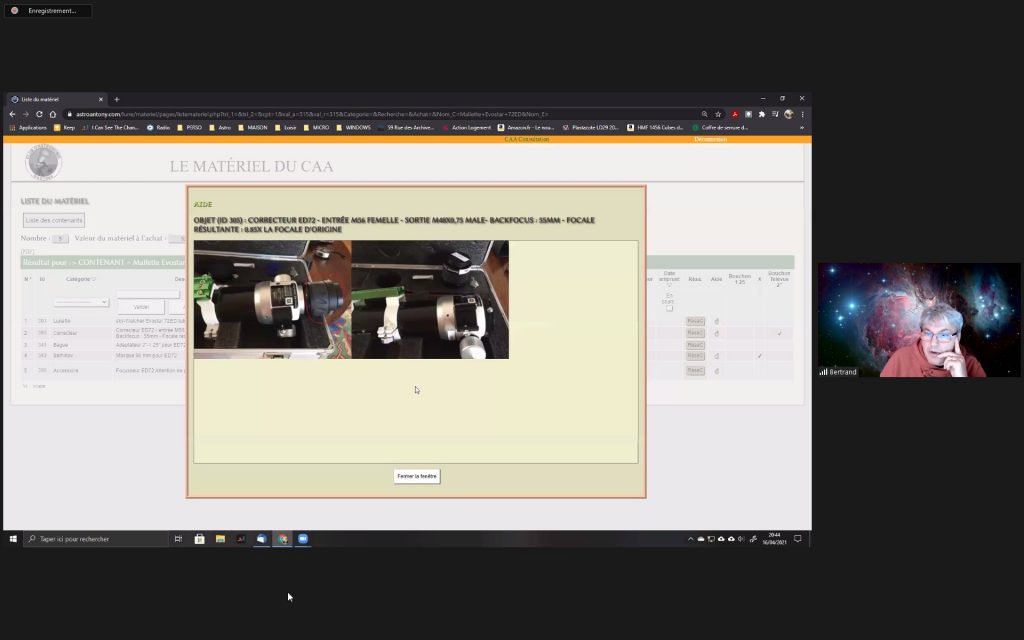Go forward in the Chrome browser
This screenshot has width=1024, height=640.
pos(25,114)
